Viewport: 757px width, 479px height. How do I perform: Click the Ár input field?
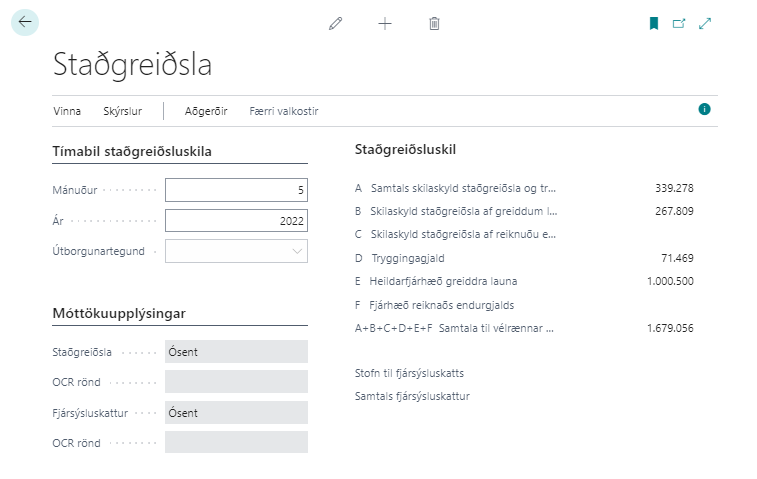click(x=236, y=221)
